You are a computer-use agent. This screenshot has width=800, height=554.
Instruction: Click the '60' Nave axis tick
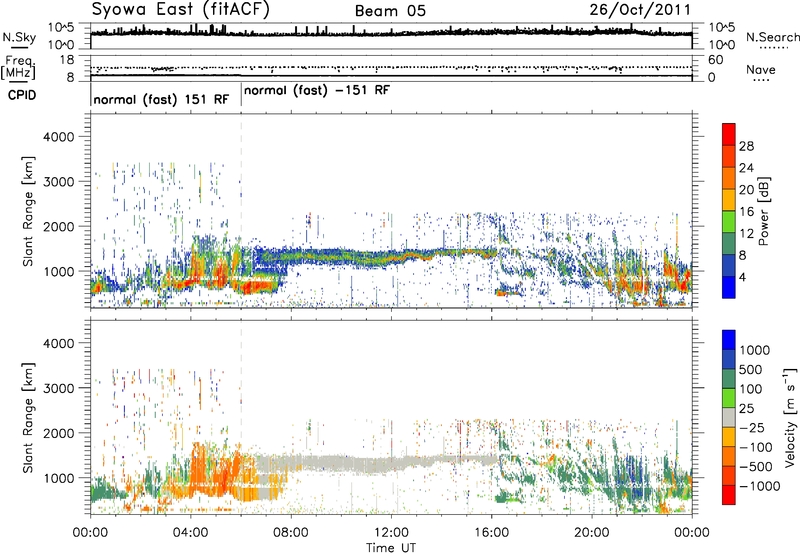(x=715, y=60)
